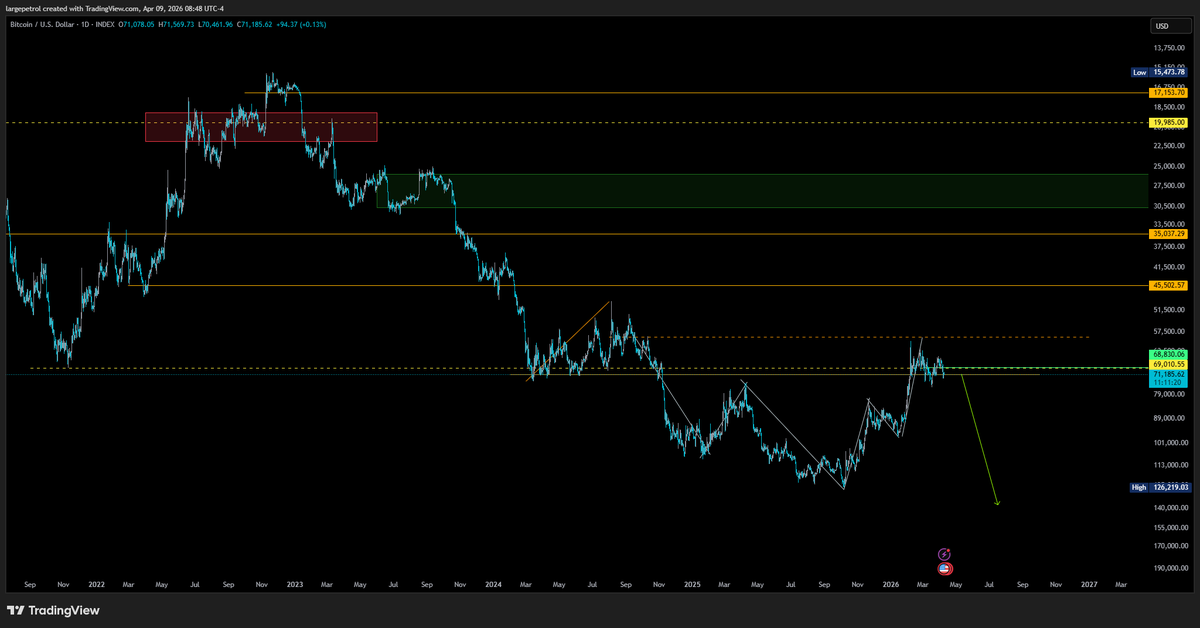
Task: Click the 155,000.00 price scale label
Action: (1170, 527)
